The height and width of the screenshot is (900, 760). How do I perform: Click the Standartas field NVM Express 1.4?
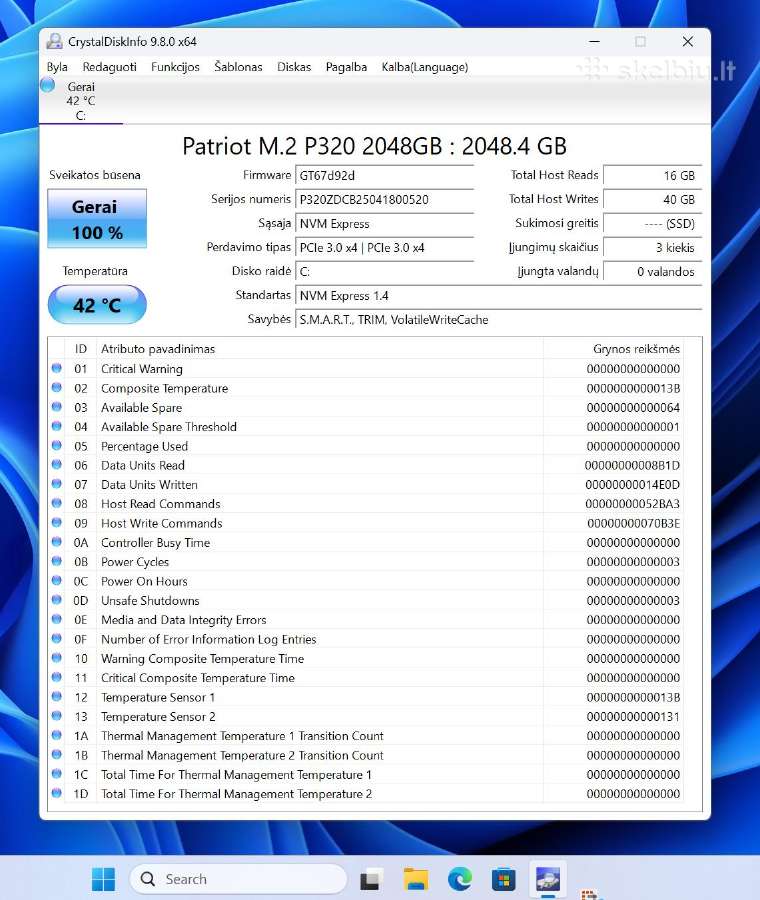498,296
